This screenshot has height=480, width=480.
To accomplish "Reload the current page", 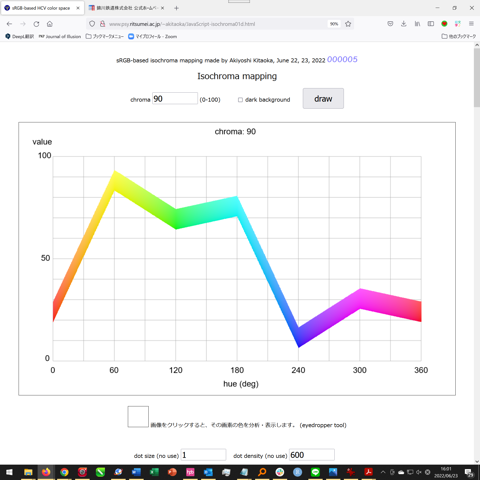I will [36, 24].
